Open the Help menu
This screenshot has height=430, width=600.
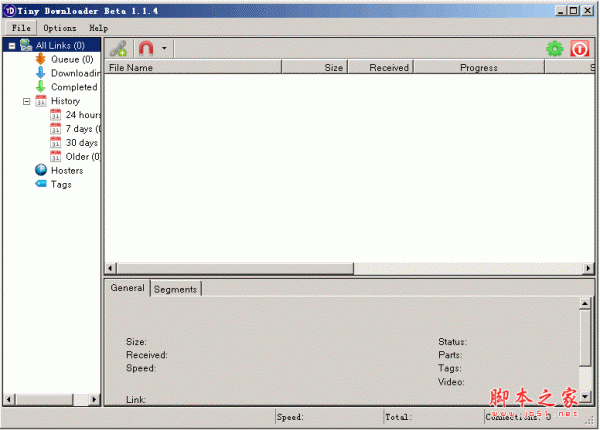tap(98, 28)
